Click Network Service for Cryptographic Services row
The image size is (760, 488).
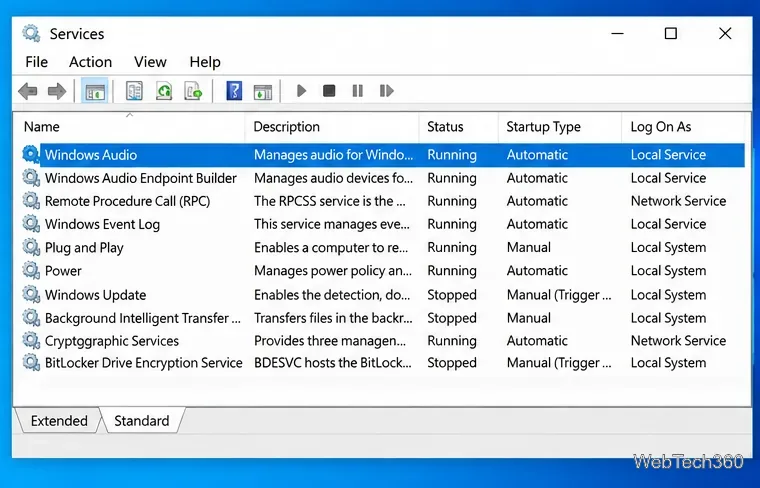pyautogui.click(x=678, y=341)
